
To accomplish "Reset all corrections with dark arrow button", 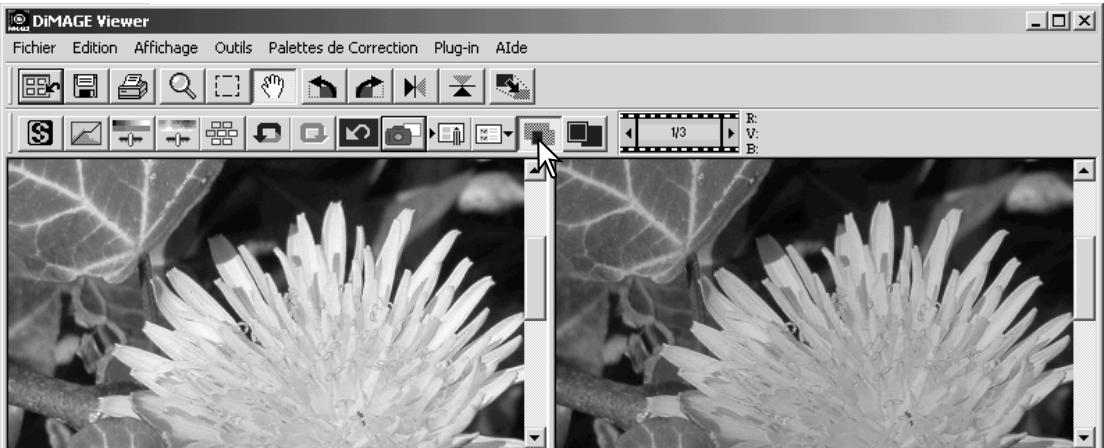I will [x=358, y=133].
